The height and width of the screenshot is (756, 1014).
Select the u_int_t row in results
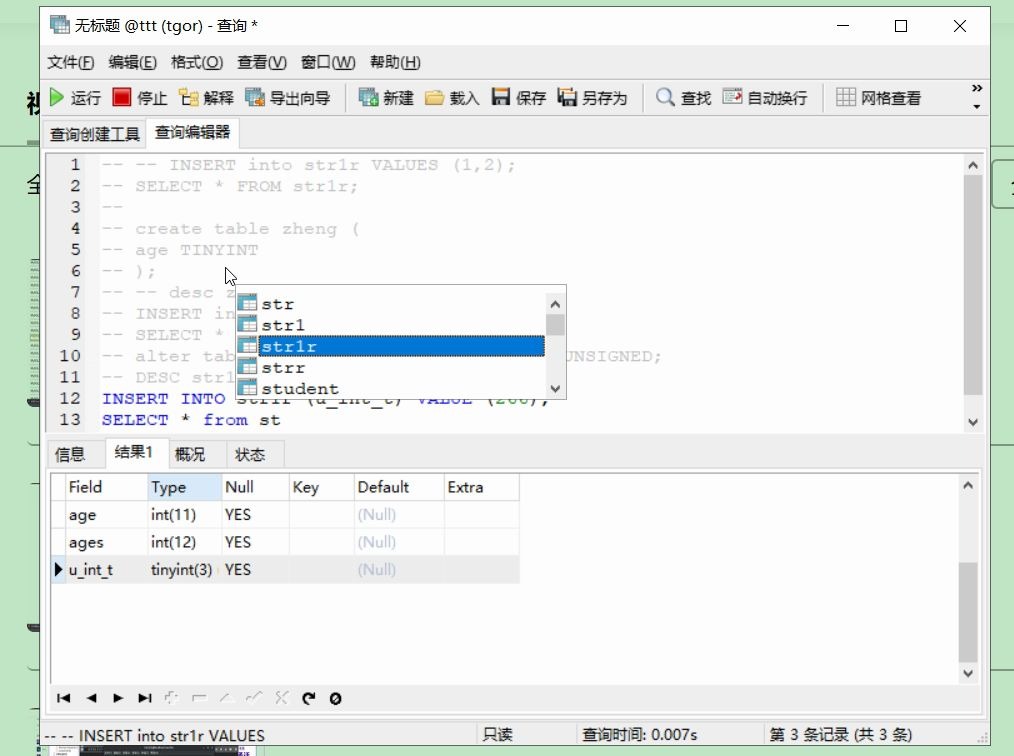point(92,569)
